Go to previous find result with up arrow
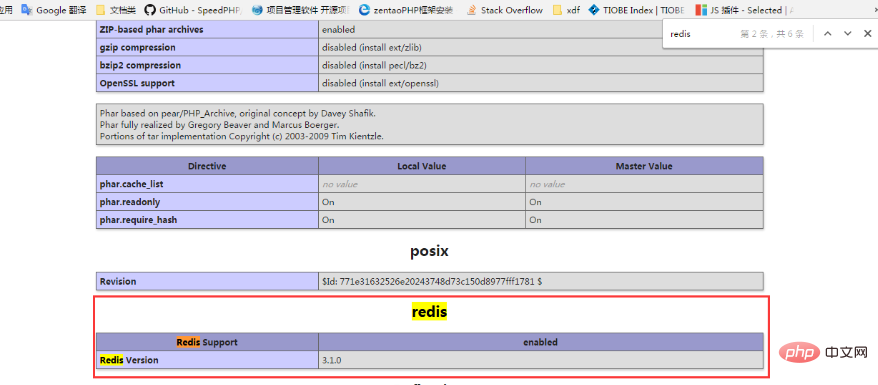 tap(828, 34)
